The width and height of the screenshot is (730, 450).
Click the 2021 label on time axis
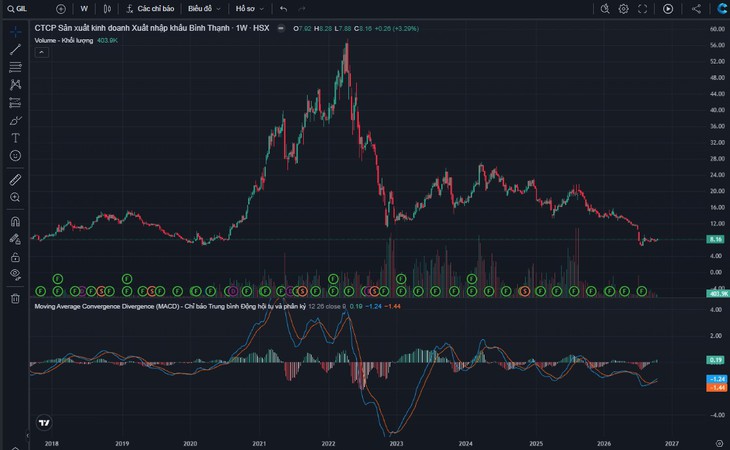259,443
